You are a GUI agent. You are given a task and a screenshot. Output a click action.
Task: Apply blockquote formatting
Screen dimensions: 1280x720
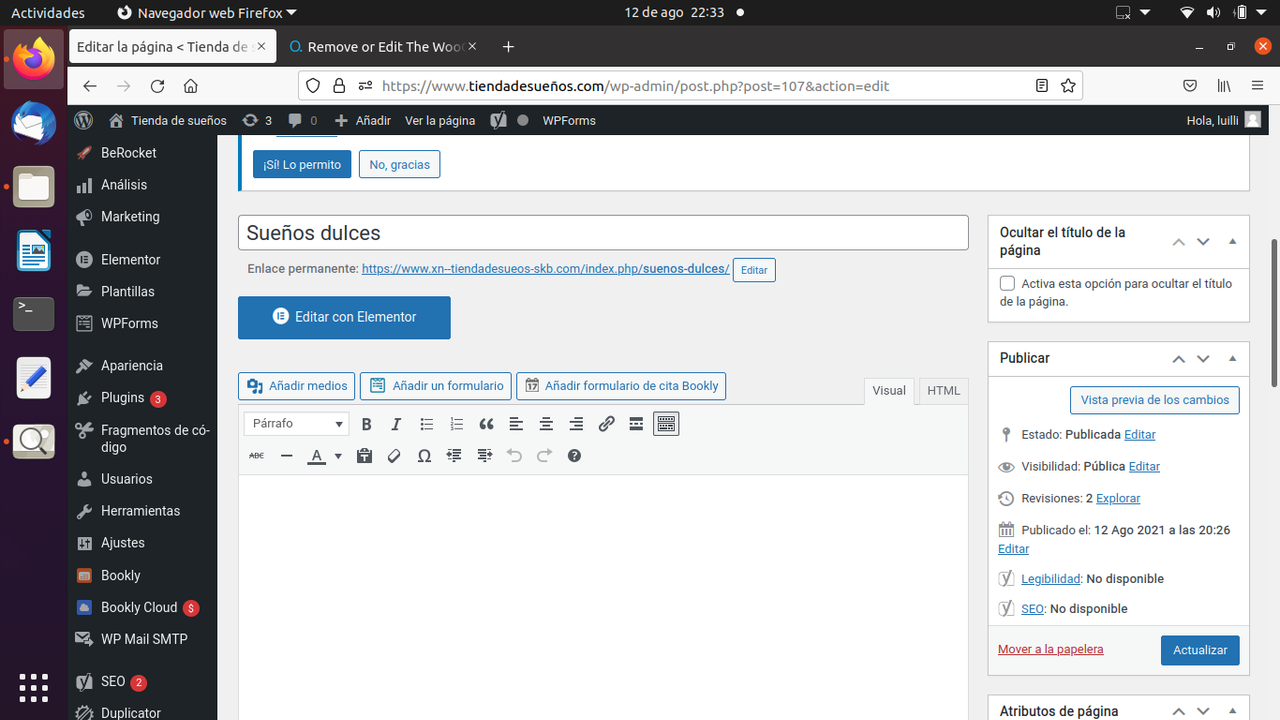pyautogui.click(x=486, y=424)
